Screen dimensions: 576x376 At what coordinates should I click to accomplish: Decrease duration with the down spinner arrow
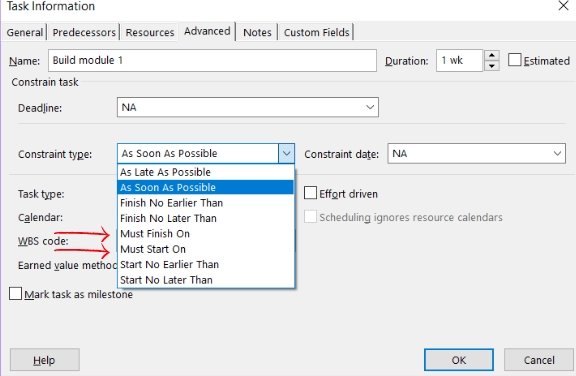tap(492, 66)
